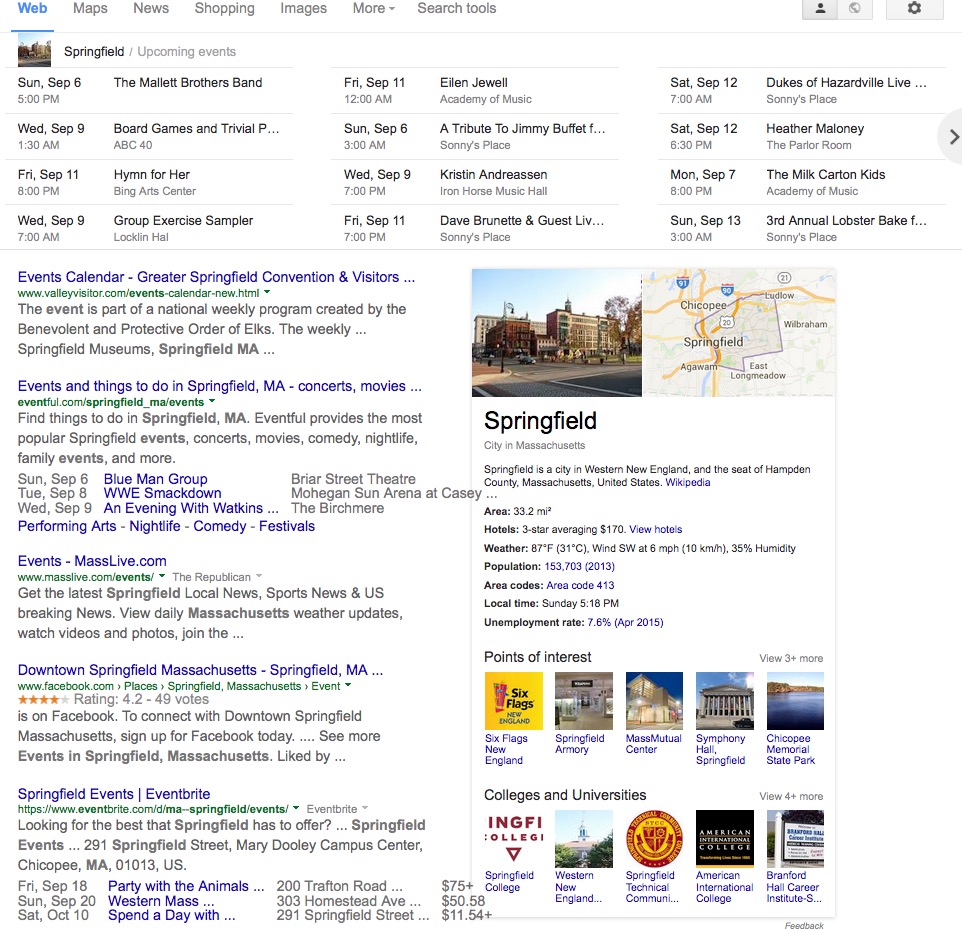Viewport: 962px width, 935px height.
Task: Expand The Republican source dropdown arrow
Action: click(259, 575)
